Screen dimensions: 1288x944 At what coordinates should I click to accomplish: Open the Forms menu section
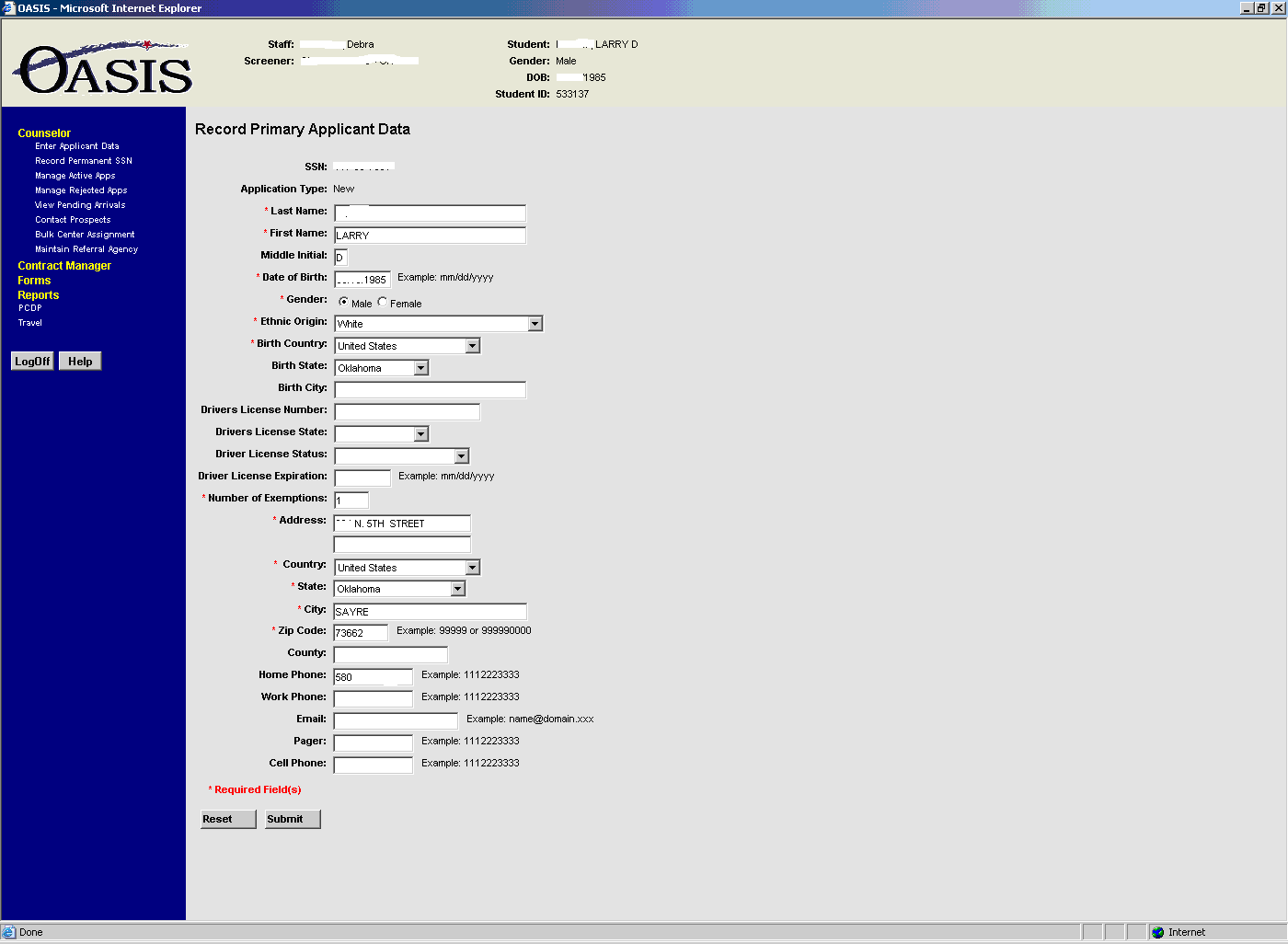click(x=34, y=281)
